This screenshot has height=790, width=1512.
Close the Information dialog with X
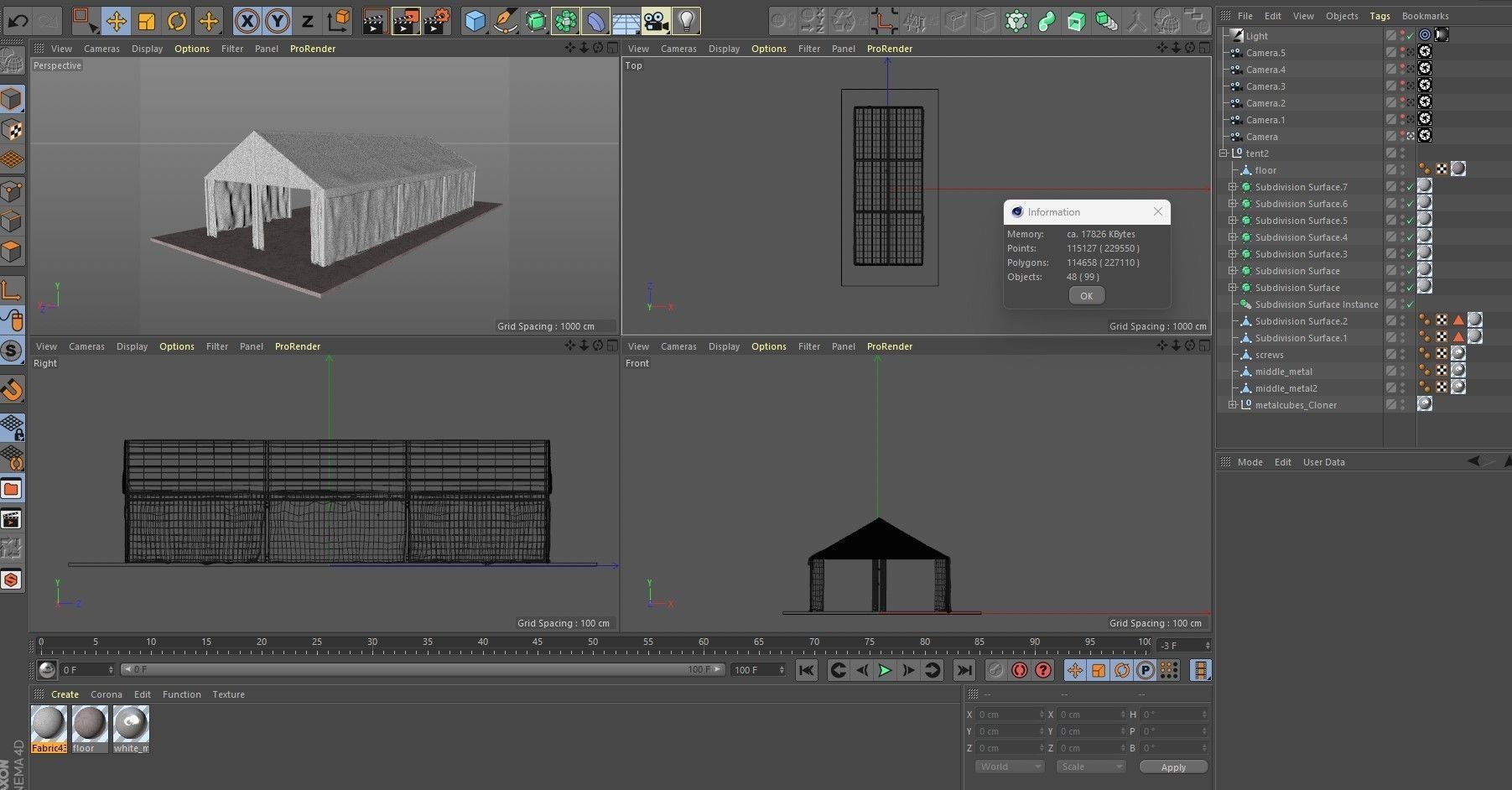[1157, 211]
